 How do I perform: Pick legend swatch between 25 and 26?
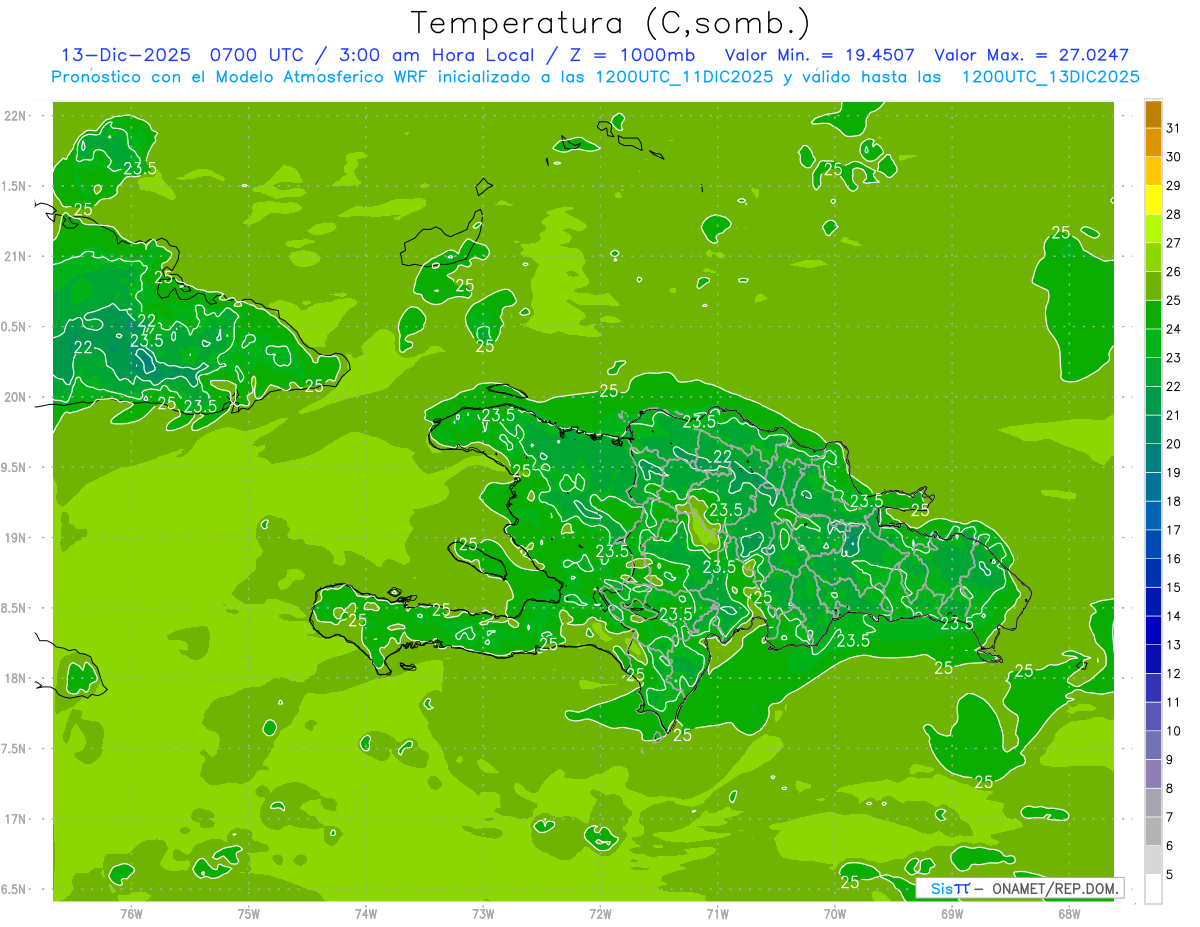1153,286
